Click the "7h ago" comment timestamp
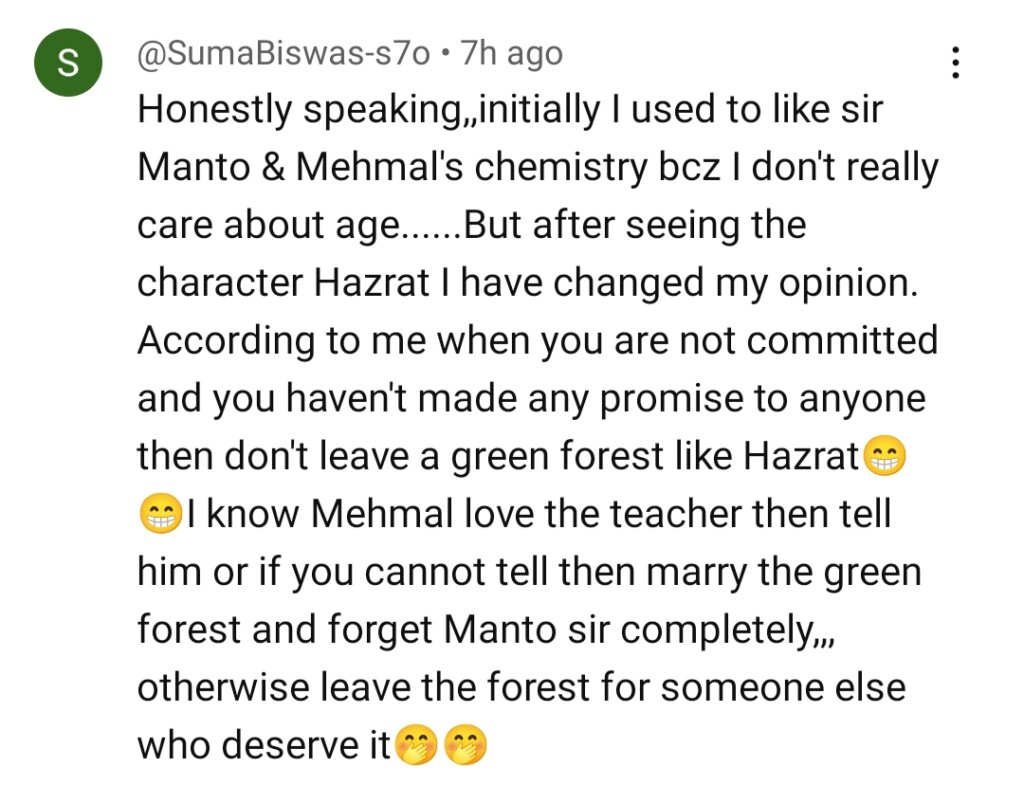 (x=510, y=53)
